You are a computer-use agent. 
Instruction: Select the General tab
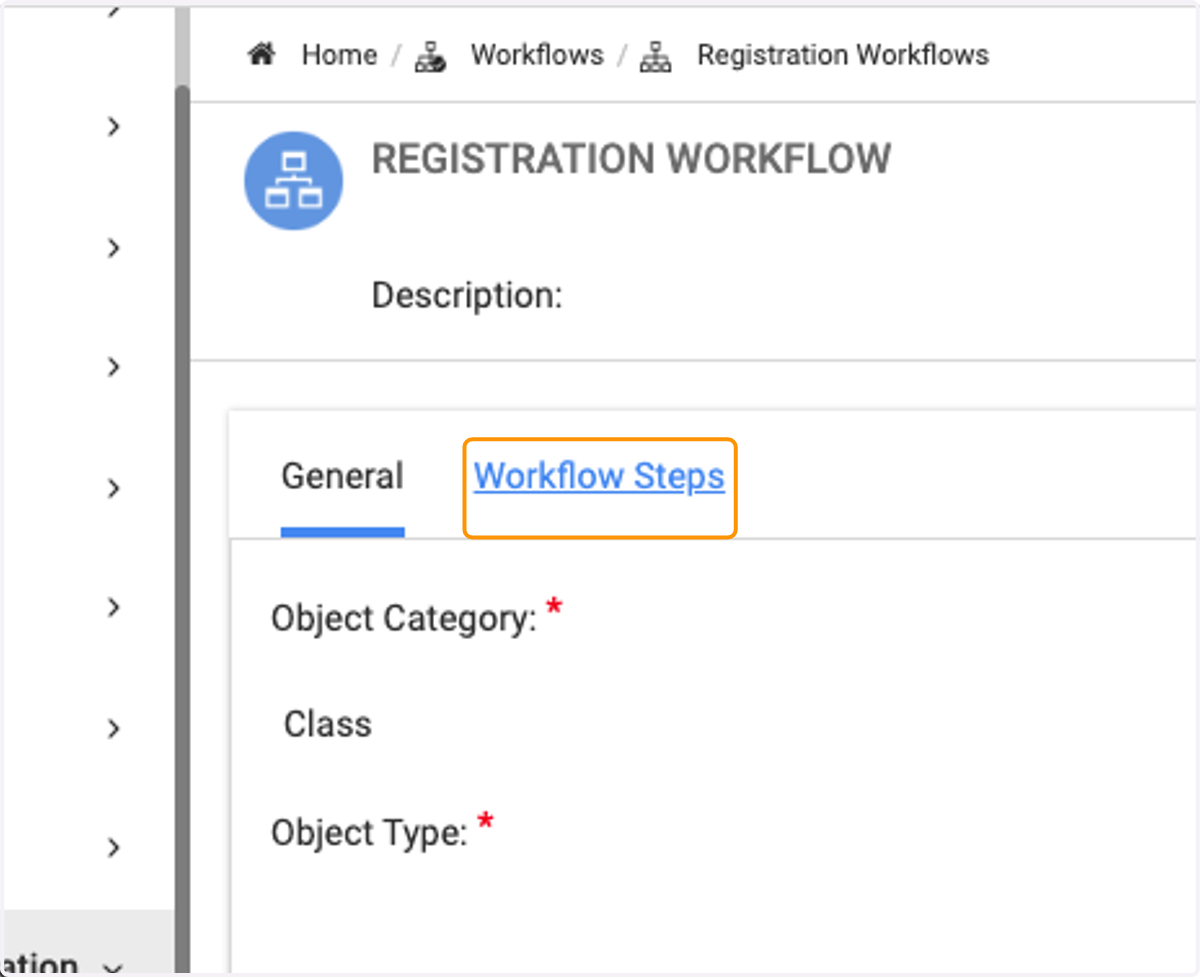[342, 476]
